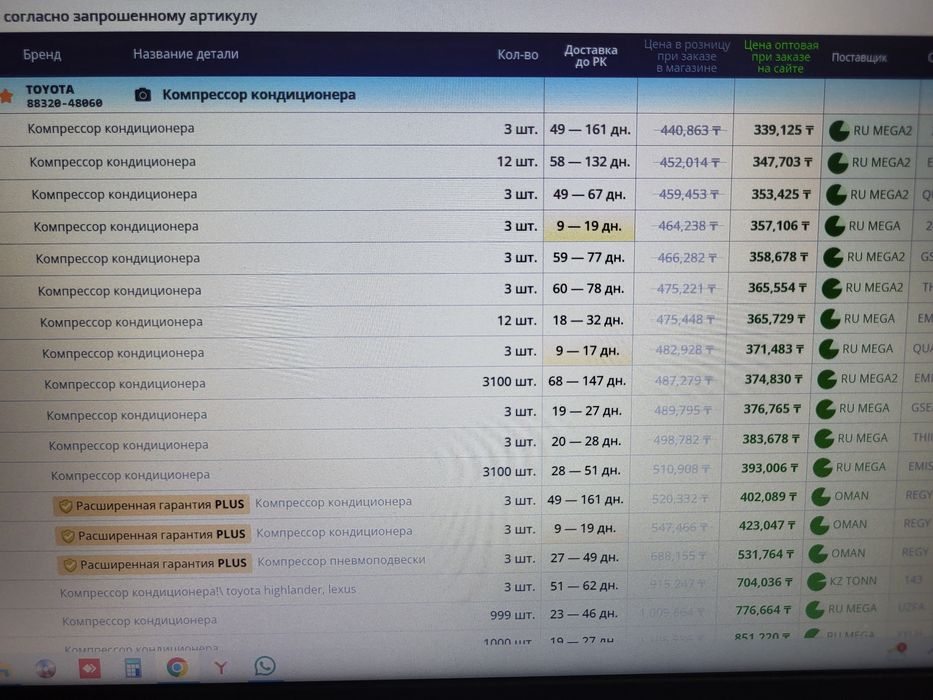Sort by Название детали column header
This screenshot has height=700, width=933.
click(x=186, y=54)
